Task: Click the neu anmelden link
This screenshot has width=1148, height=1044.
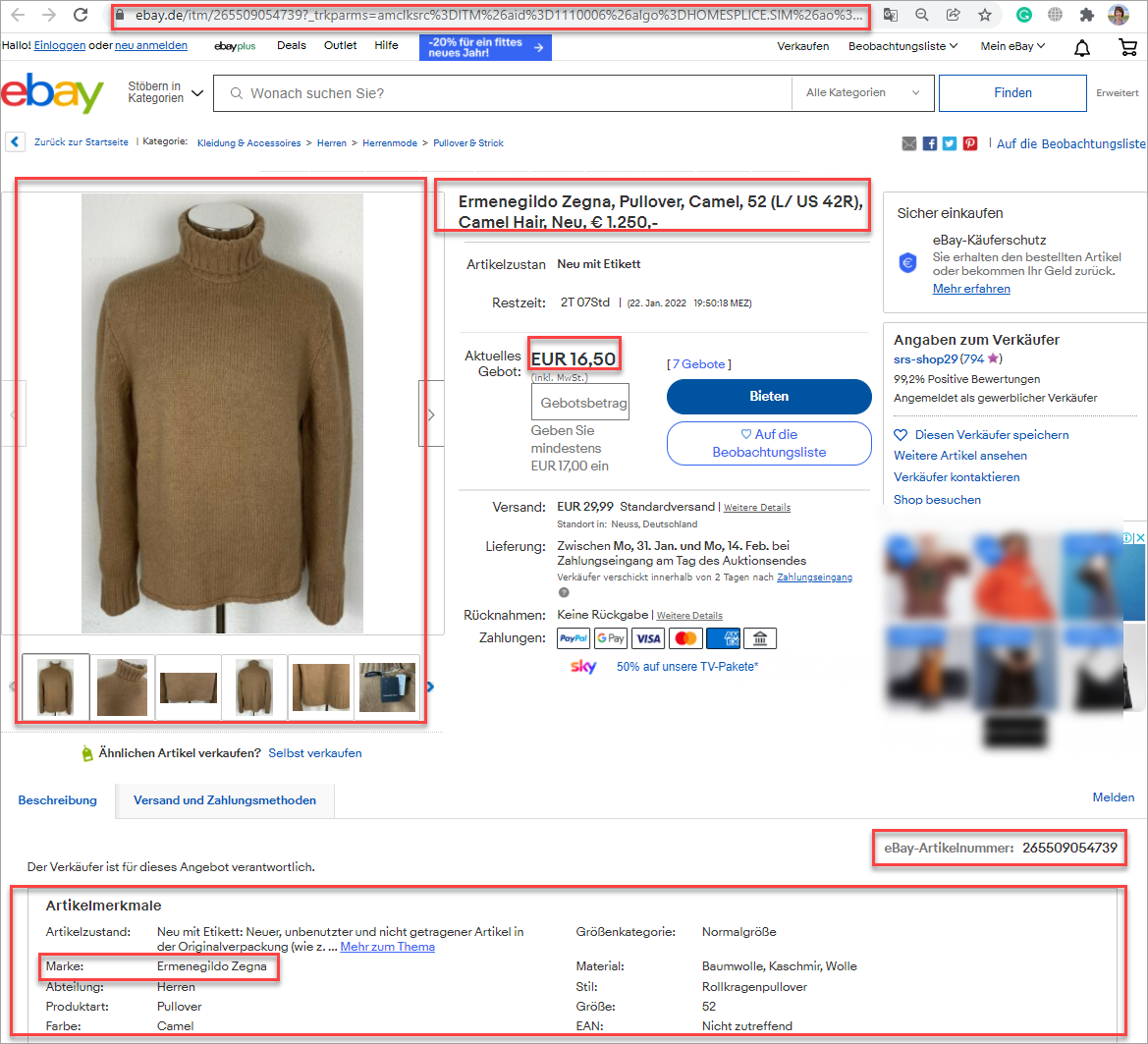Action: (x=151, y=45)
